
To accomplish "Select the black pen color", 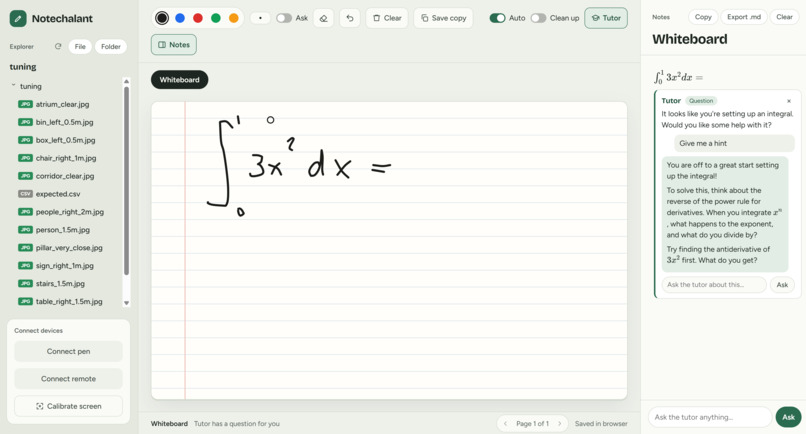I will (x=162, y=18).
